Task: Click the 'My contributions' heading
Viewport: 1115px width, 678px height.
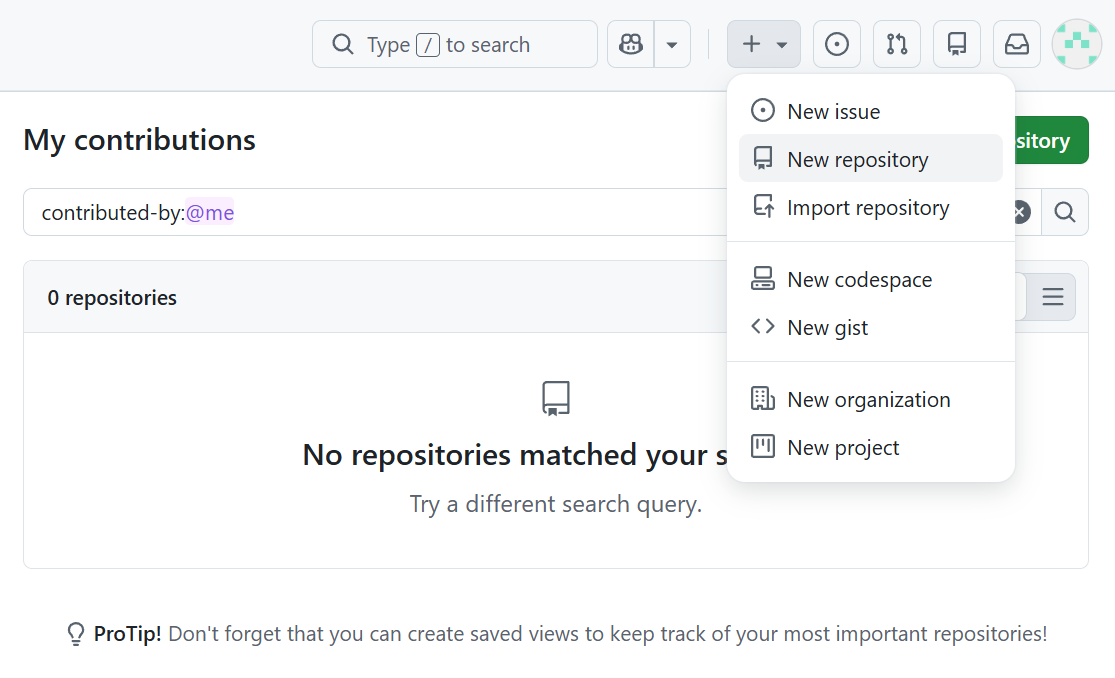Action: (139, 139)
